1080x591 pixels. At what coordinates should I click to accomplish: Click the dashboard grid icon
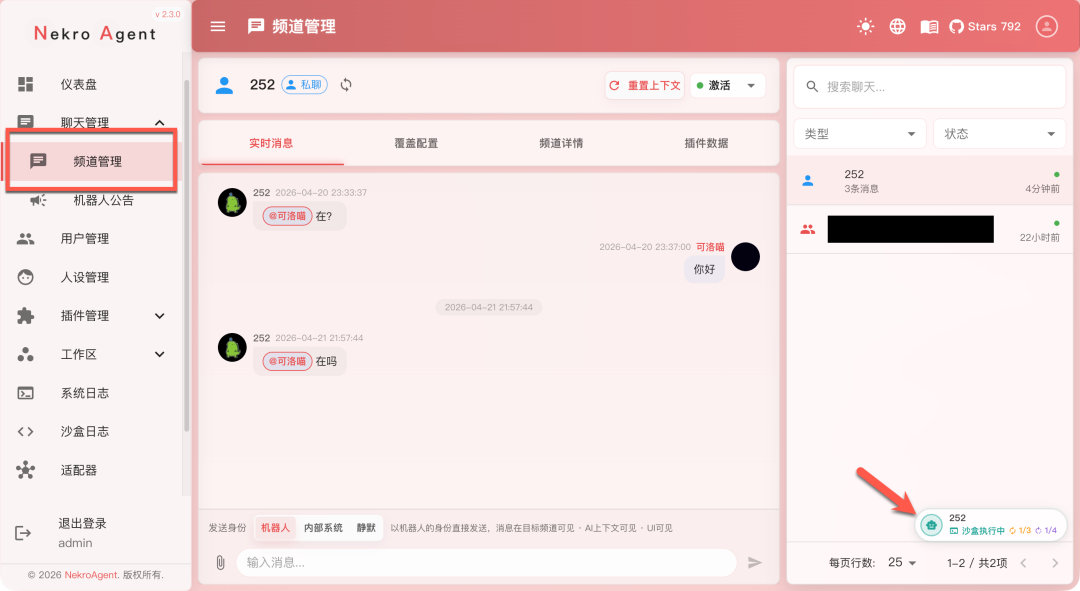click(25, 84)
